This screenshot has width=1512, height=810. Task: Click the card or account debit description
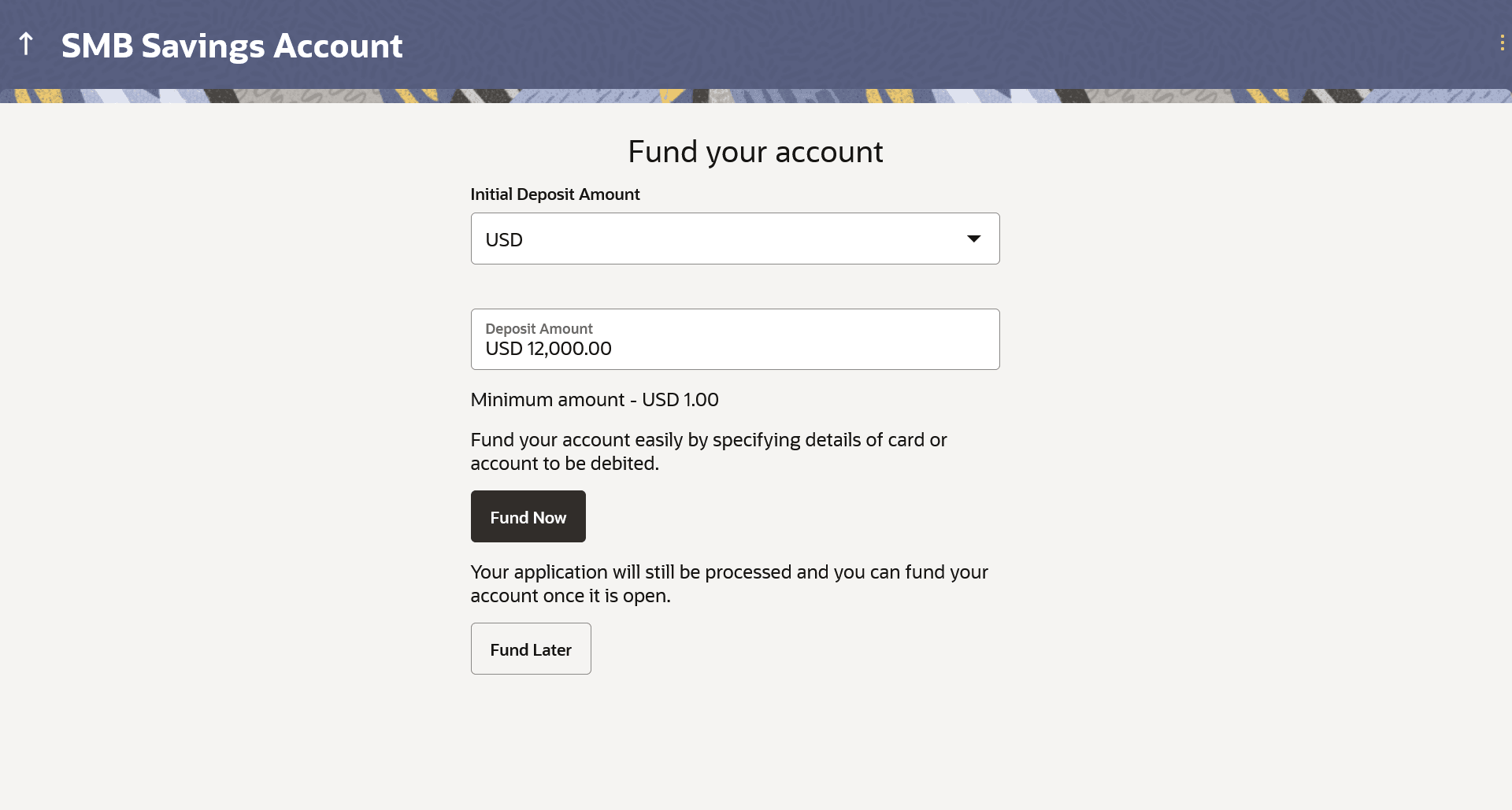(708, 451)
